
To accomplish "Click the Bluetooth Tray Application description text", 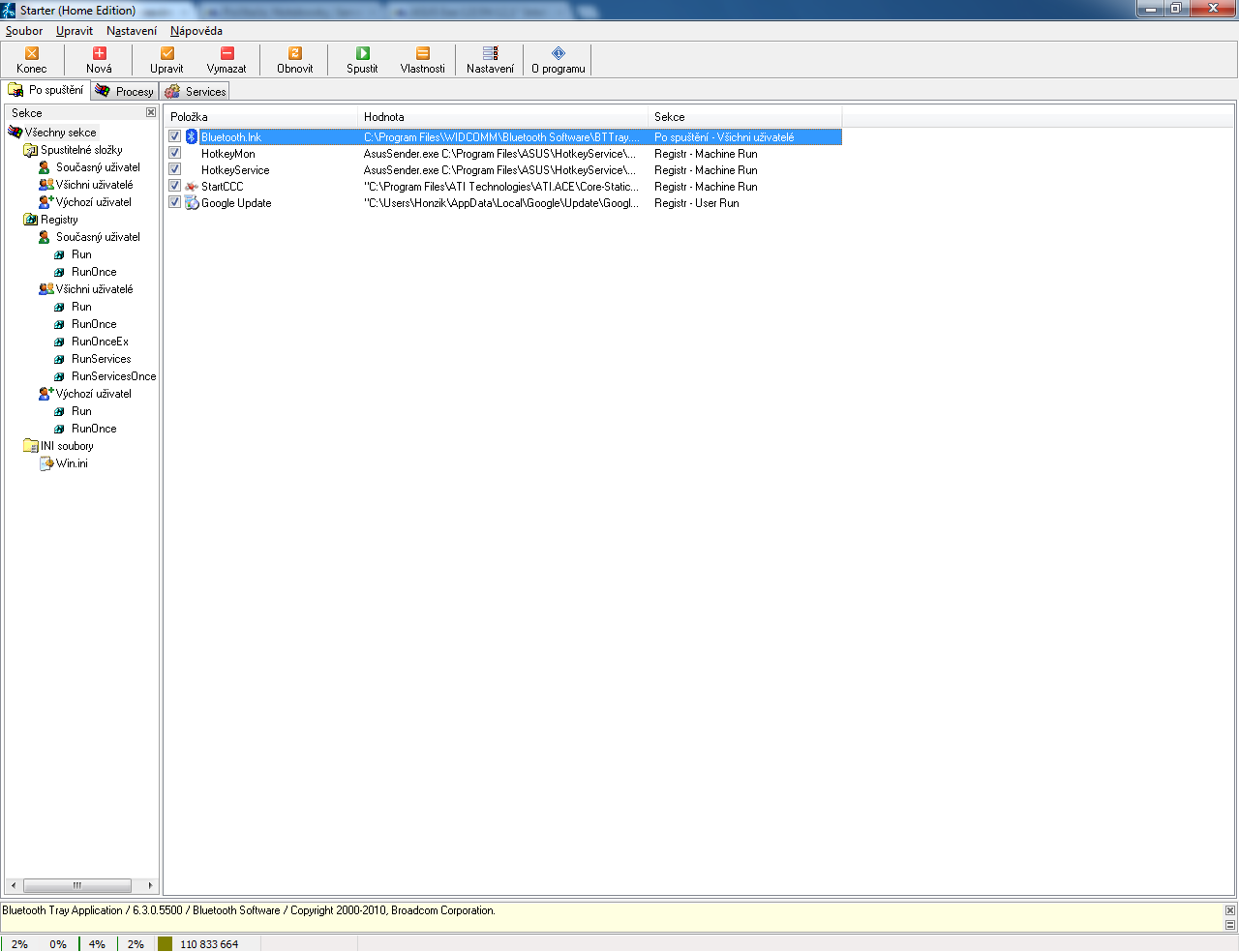I will pyautogui.click(x=249, y=910).
